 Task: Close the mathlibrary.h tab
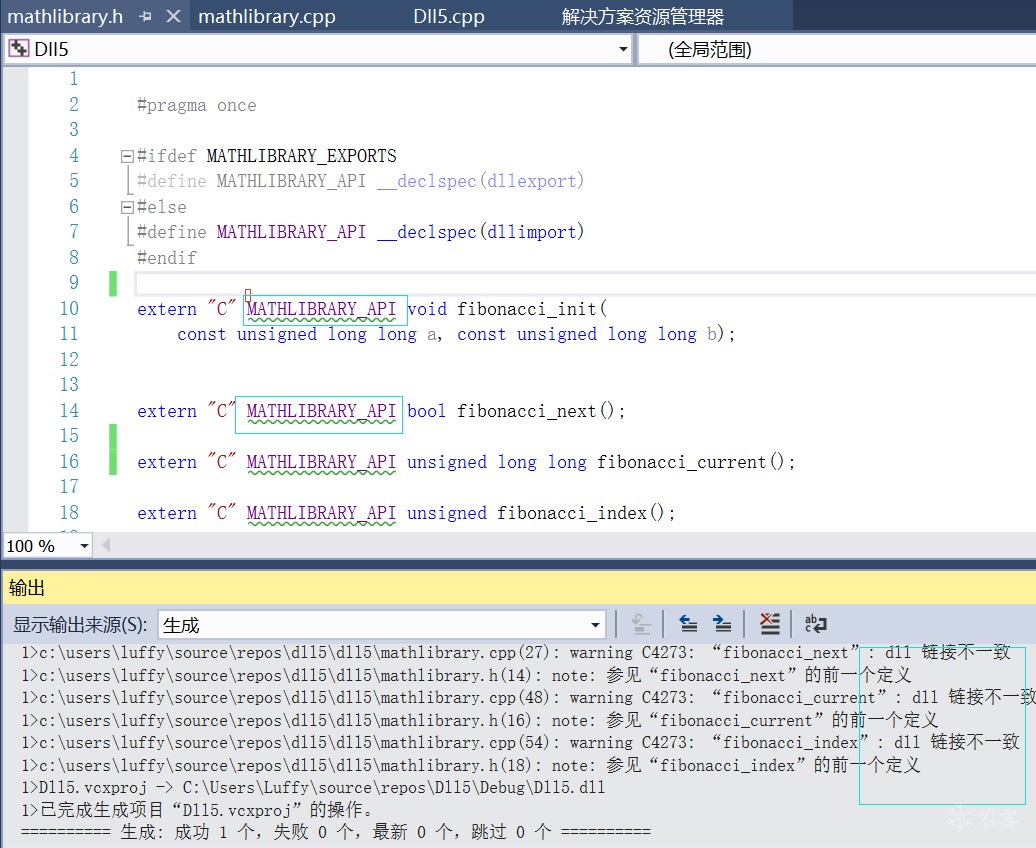point(173,17)
